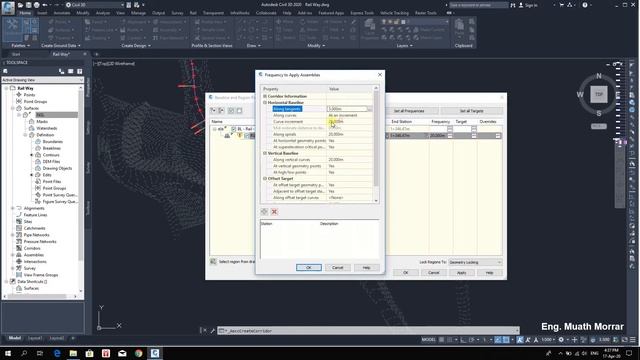Click the Toolspace help question mark icon
640x360 pixels.
coord(80,71)
